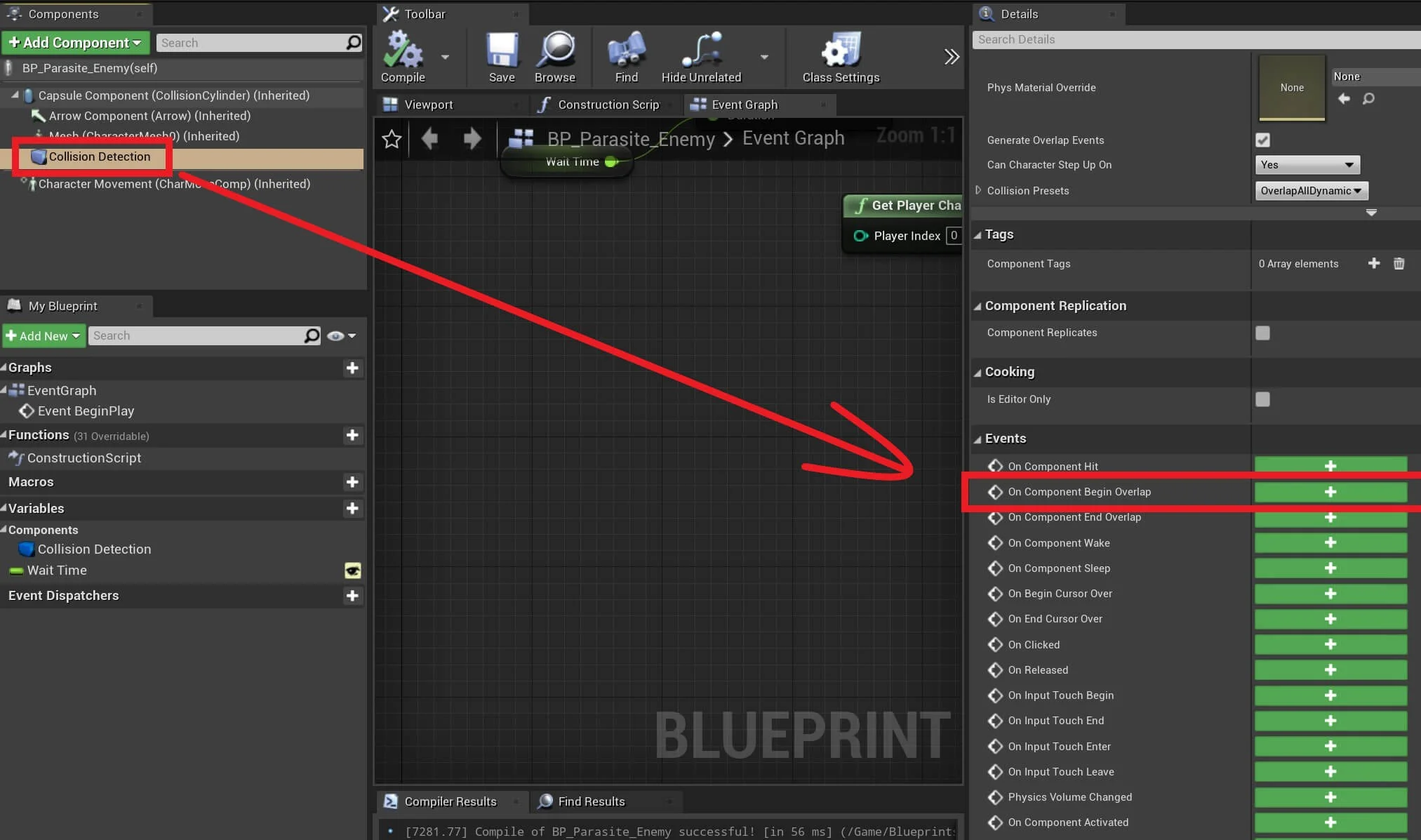Image resolution: width=1421 pixels, height=840 pixels.
Task: Add a new graph with the plus button
Action: [352, 368]
